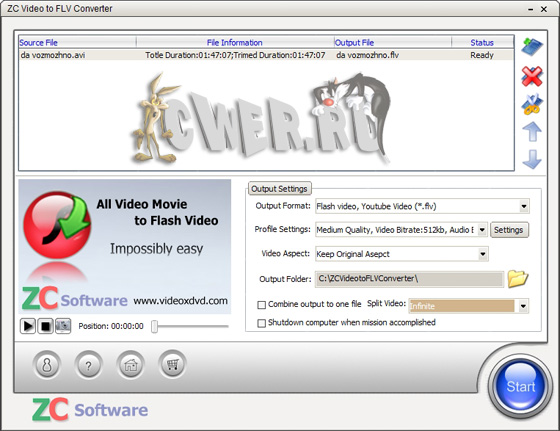Open help with the question mark button

(89, 365)
